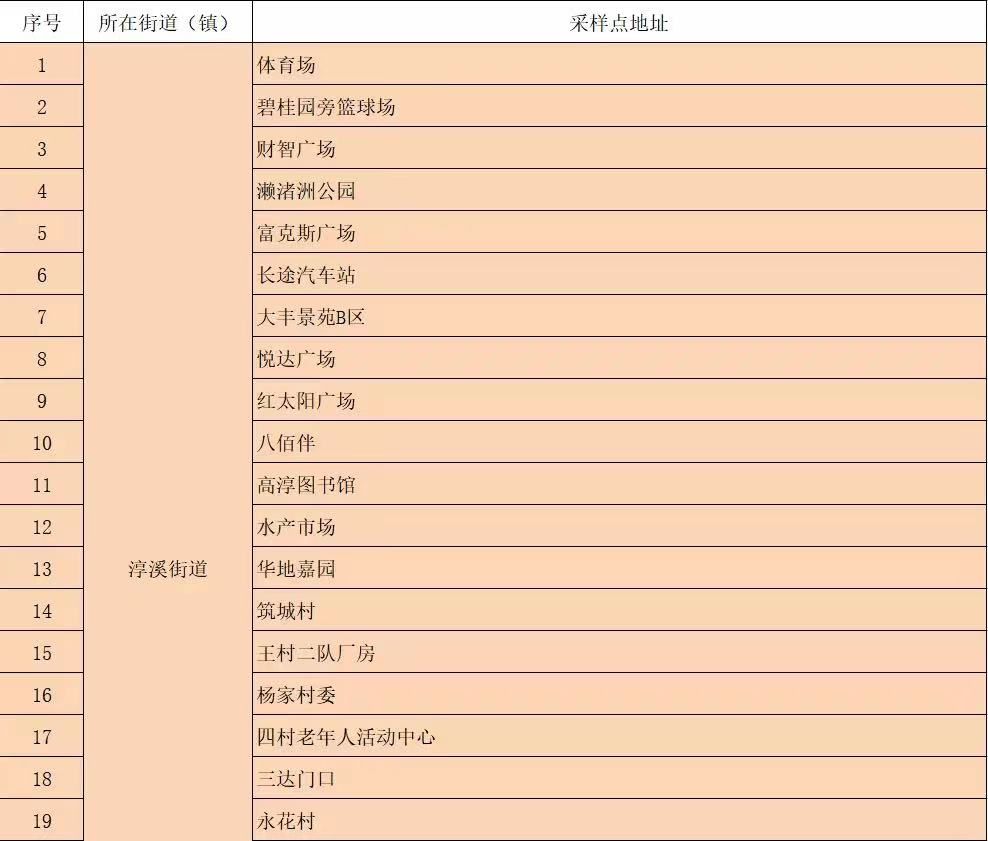
Task: Click row number 19
Action: tap(42, 820)
